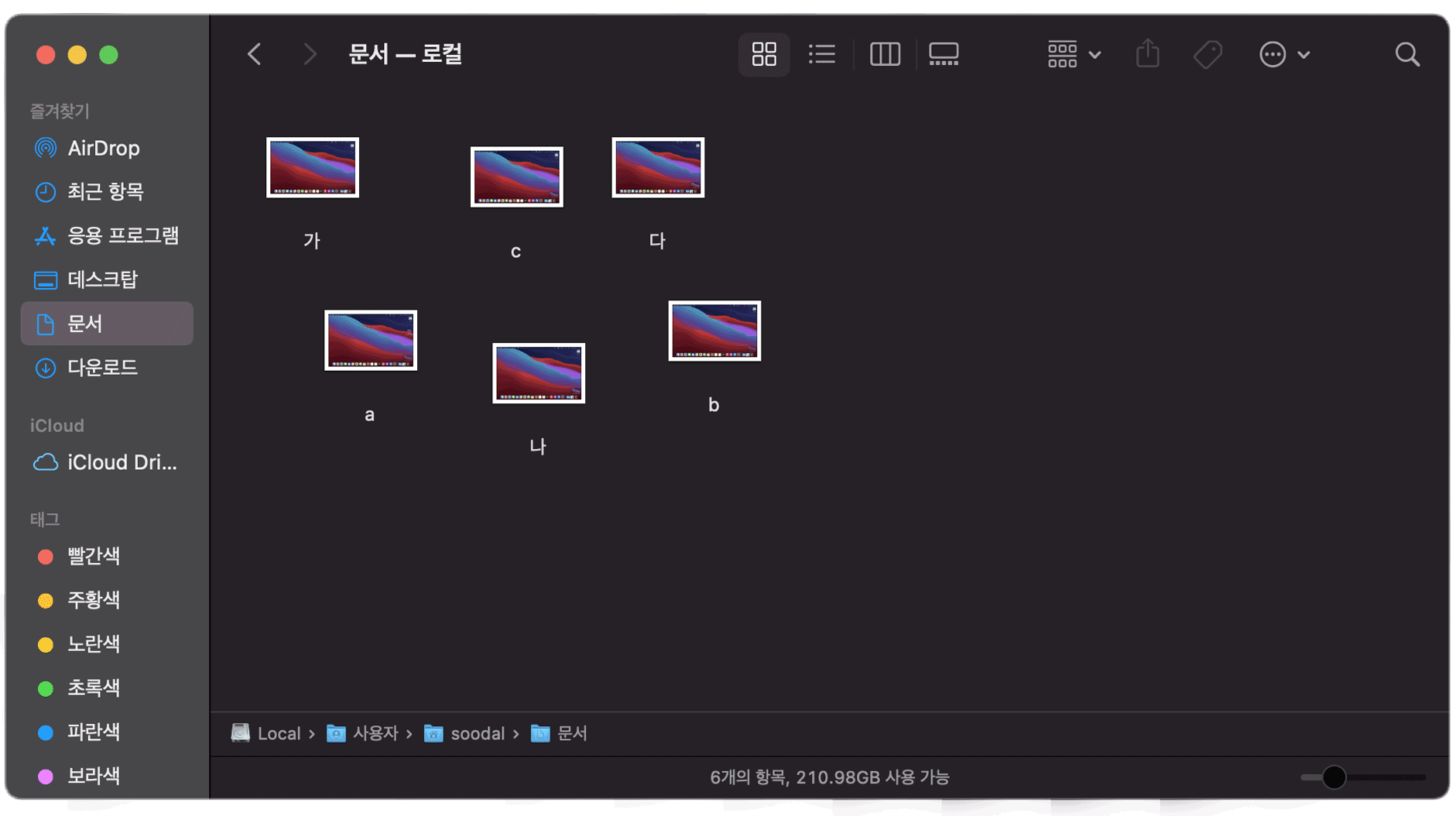
Task: Select the file thumbnail named 다
Action: click(x=658, y=168)
